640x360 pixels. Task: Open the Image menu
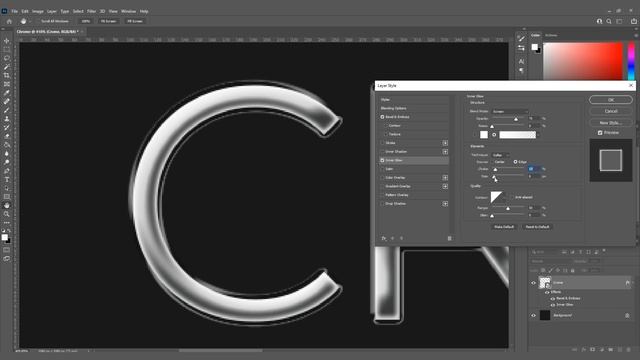38,11
